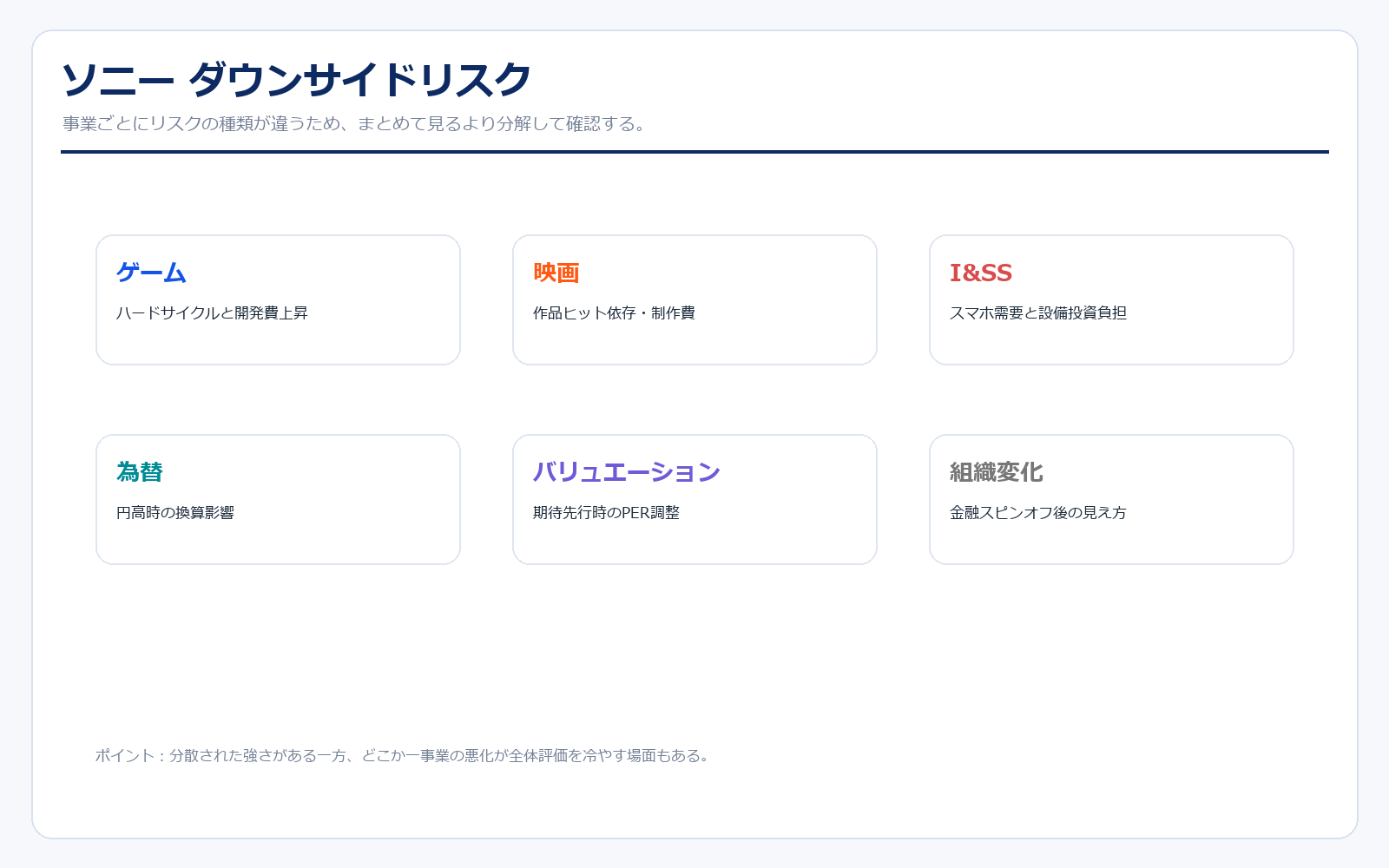Image resolution: width=1389 pixels, height=868 pixels.
Task: Click the text ハードサイクルと開発費上昇
Action: coord(212,313)
